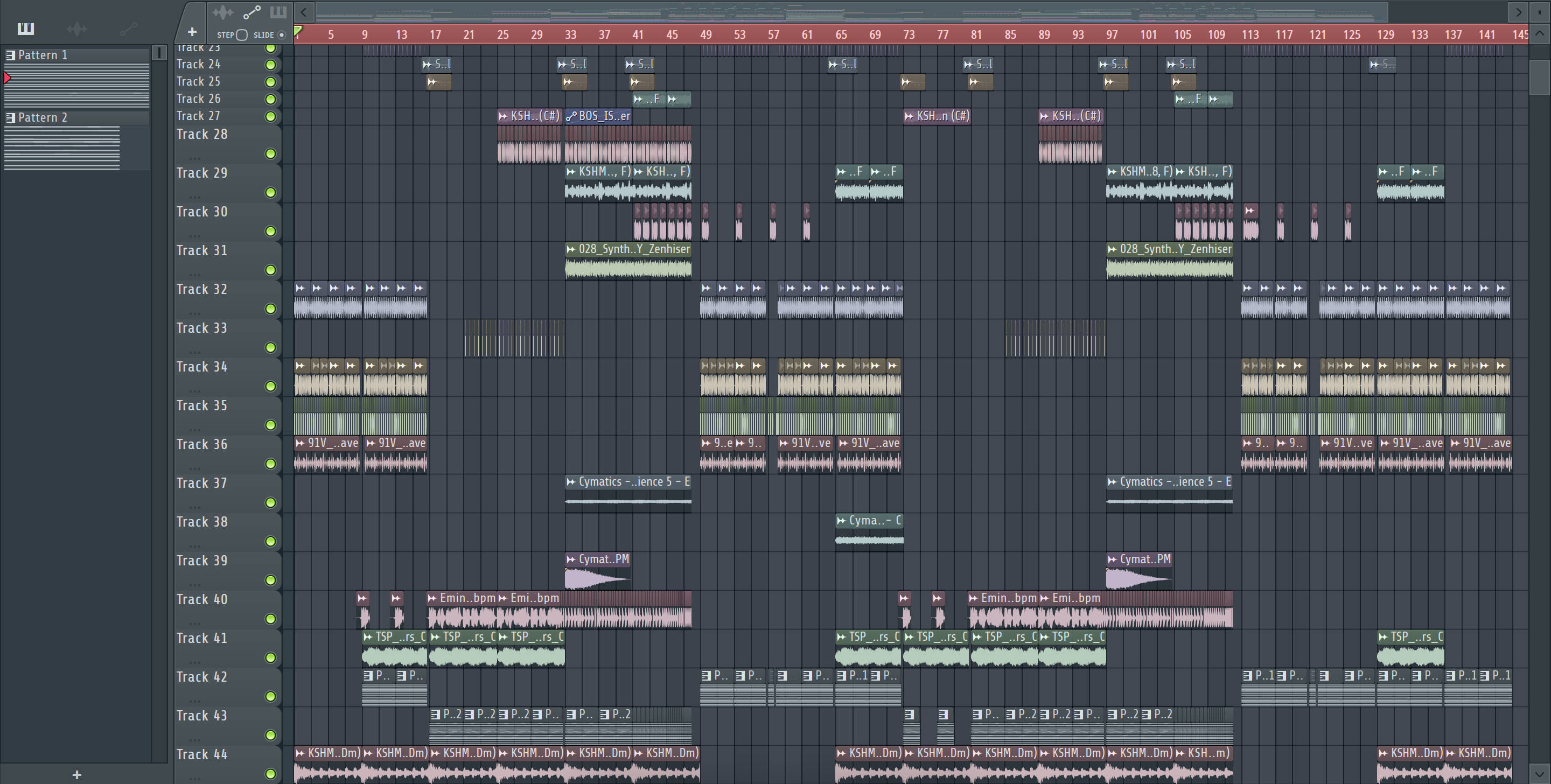Open the BOS_IS..er automation clip menu icon
Image resolution: width=1551 pixels, height=784 pixels.
tap(571, 116)
